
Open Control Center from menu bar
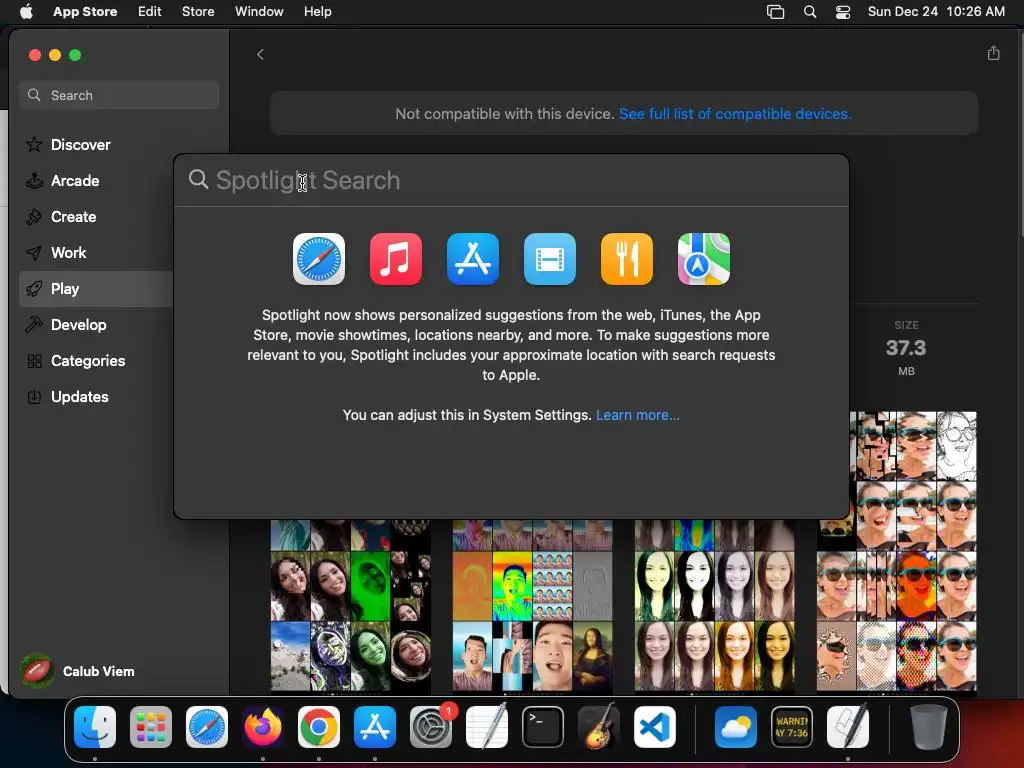pos(843,12)
